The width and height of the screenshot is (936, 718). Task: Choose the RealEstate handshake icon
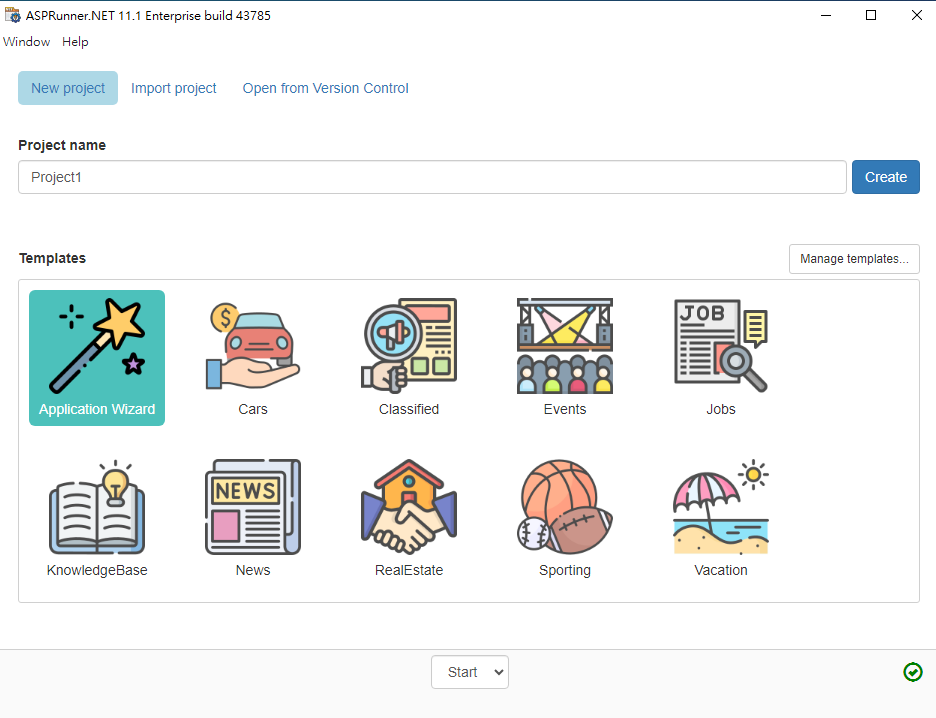click(409, 508)
